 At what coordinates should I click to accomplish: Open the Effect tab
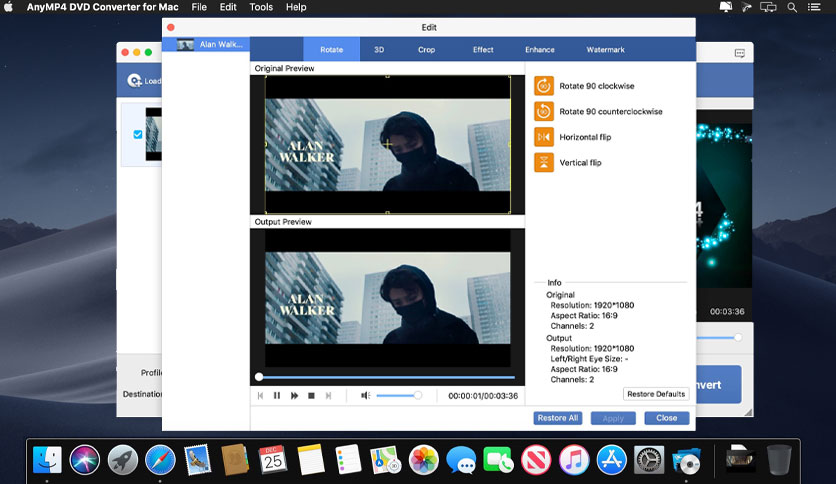[483, 50]
